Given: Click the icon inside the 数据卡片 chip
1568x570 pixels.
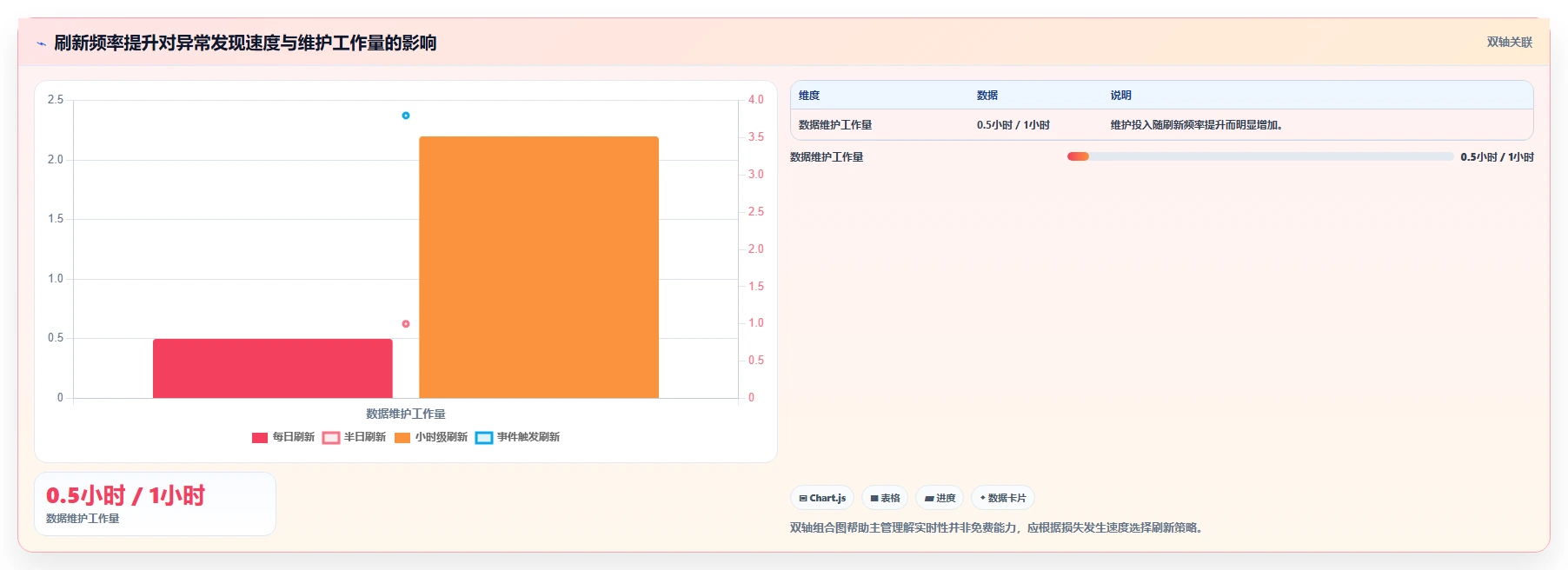Looking at the screenshot, I should (x=982, y=499).
